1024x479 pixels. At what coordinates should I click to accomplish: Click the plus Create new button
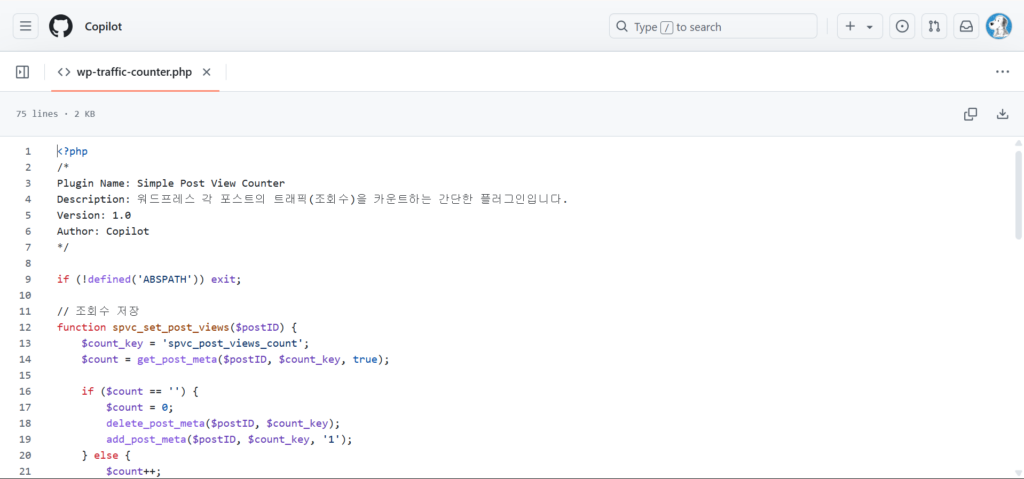coord(850,26)
